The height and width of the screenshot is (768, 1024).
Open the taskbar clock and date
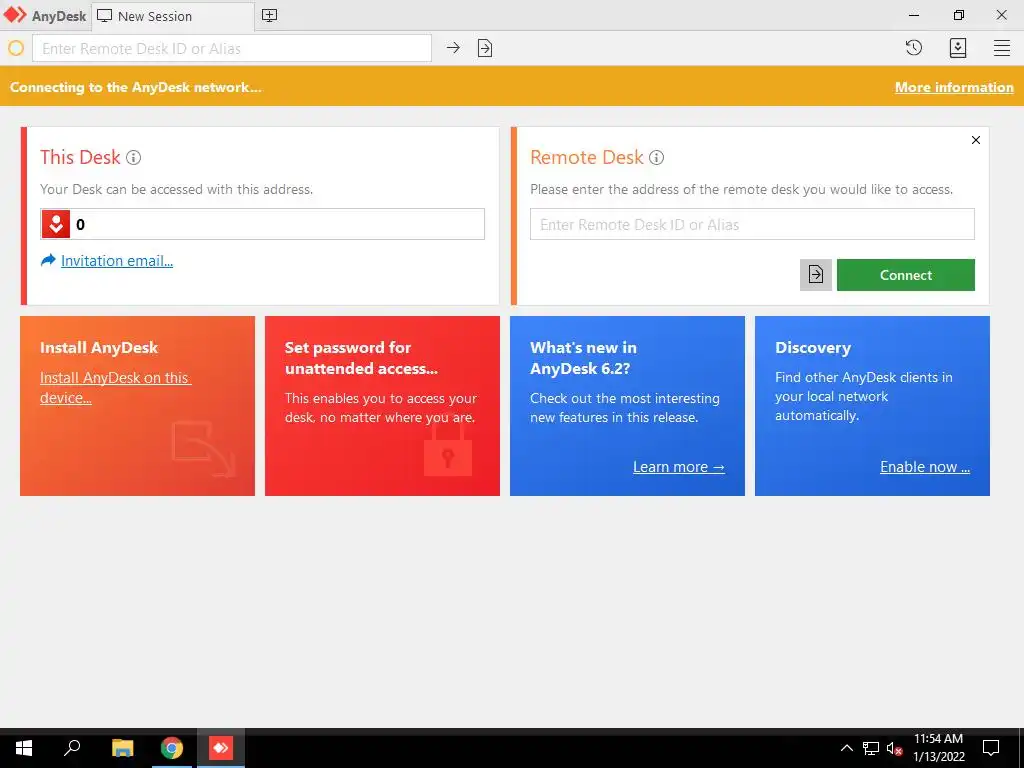tap(938, 748)
